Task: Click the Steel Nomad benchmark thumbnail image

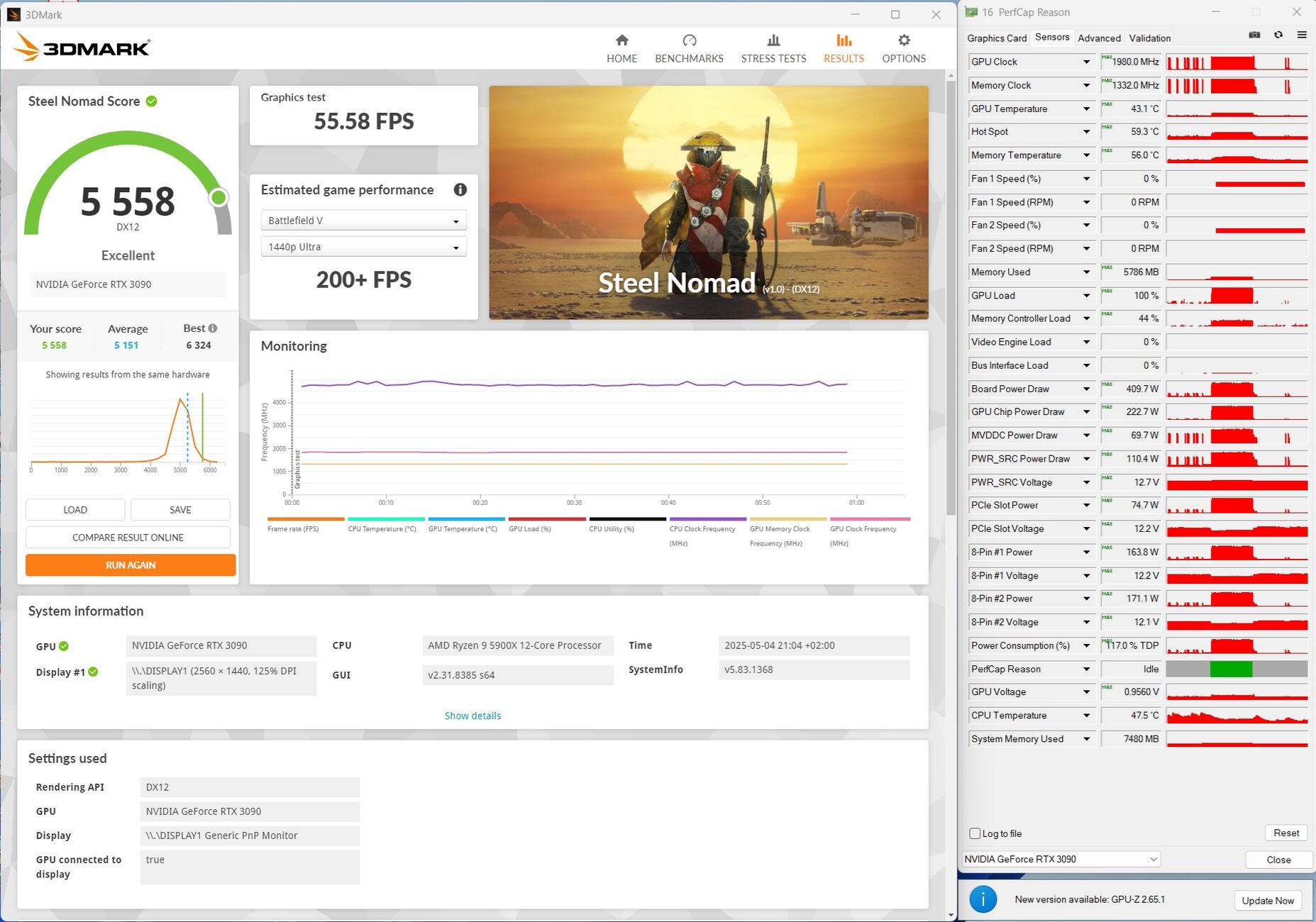Action: point(708,202)
